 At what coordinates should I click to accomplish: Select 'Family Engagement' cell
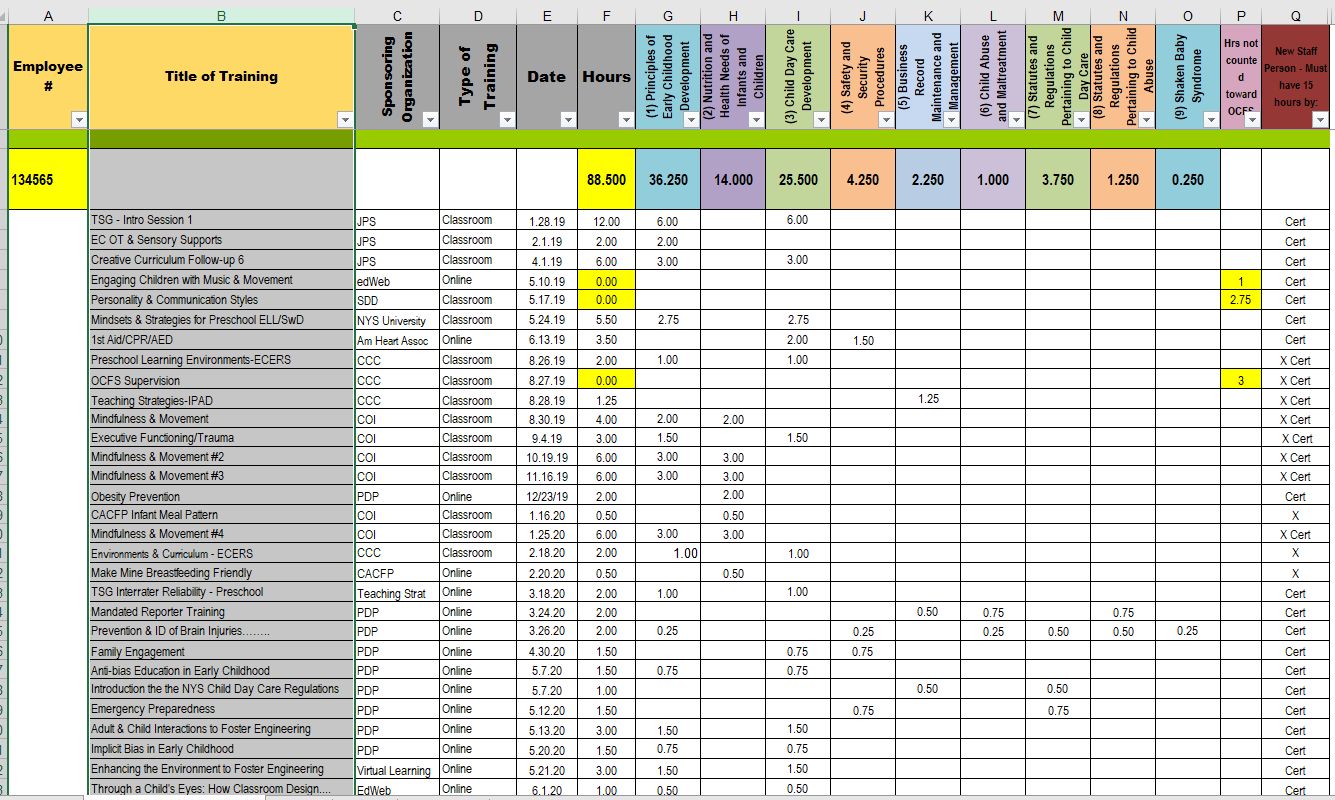(221, 652)
